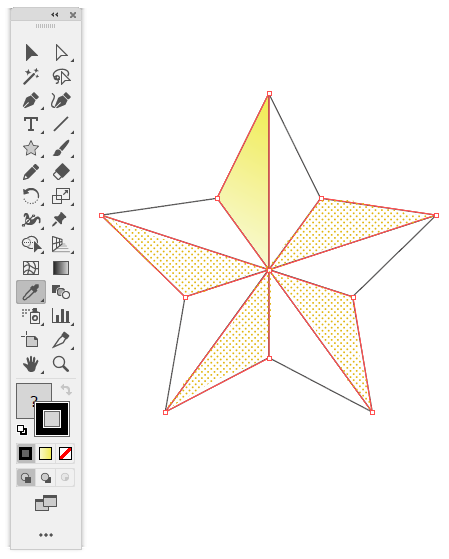
Task: Select the Star shape tool
Action: (31, 148)
